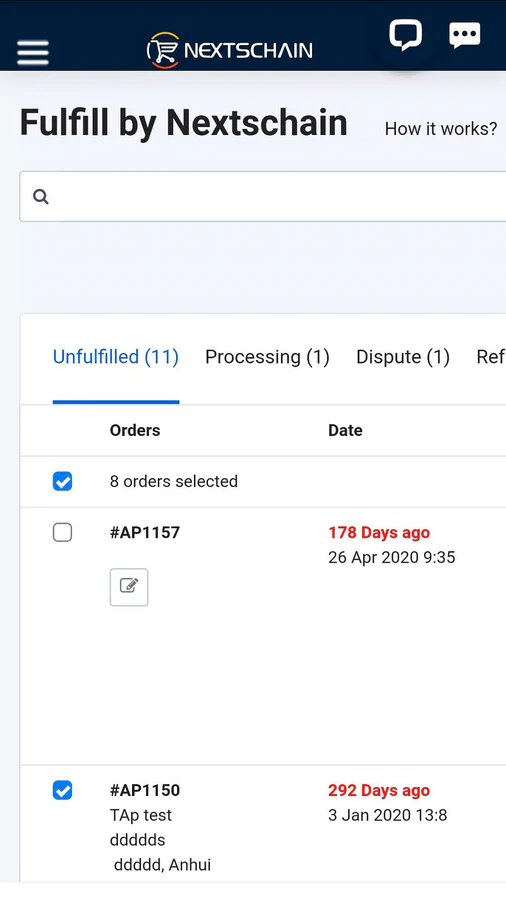Screen dimensions: 506x900
Task: Open the outlined chat bubble icon
Action: 406,35
